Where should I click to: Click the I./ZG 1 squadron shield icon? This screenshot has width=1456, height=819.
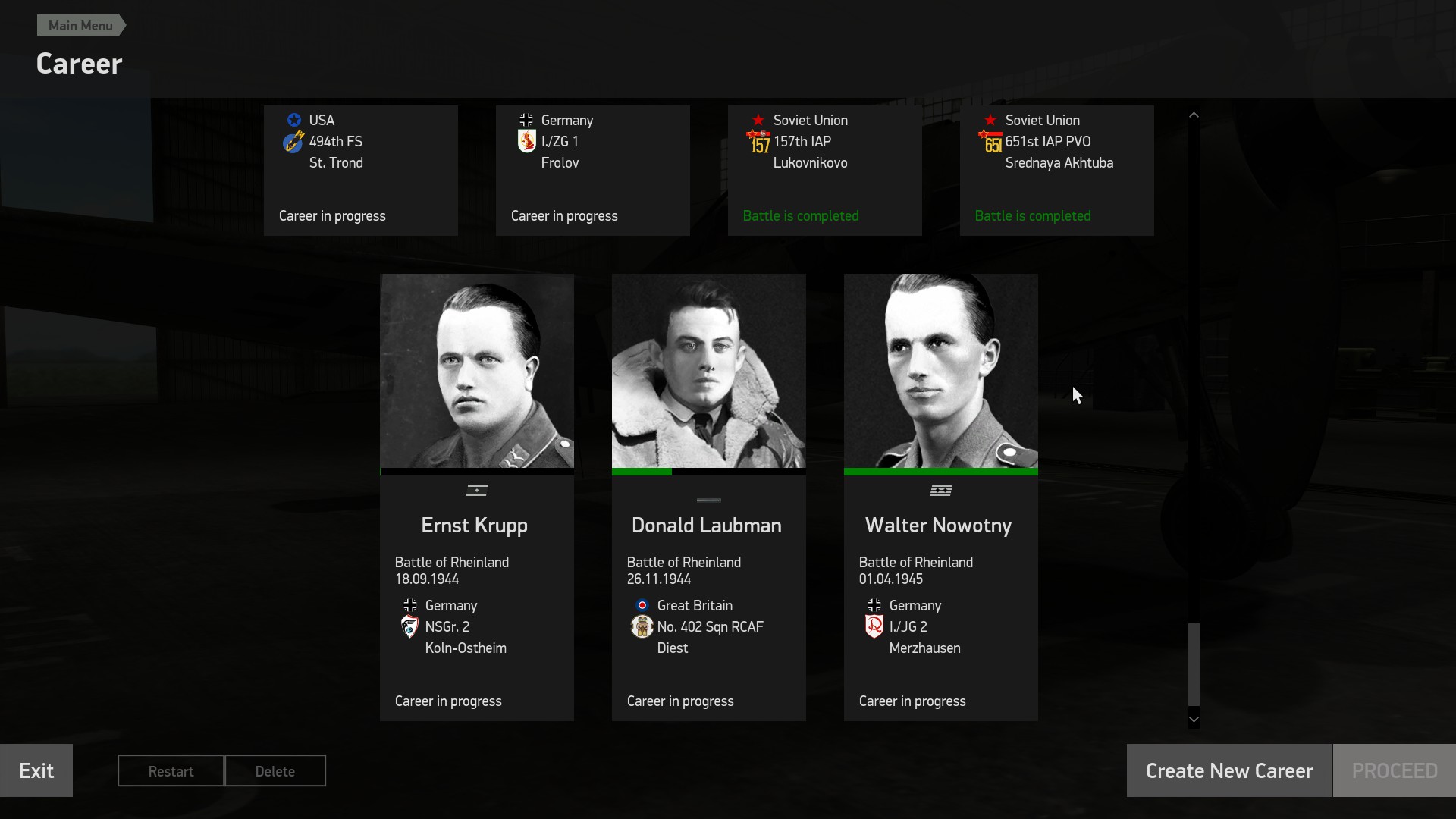(x=526, y=141)
